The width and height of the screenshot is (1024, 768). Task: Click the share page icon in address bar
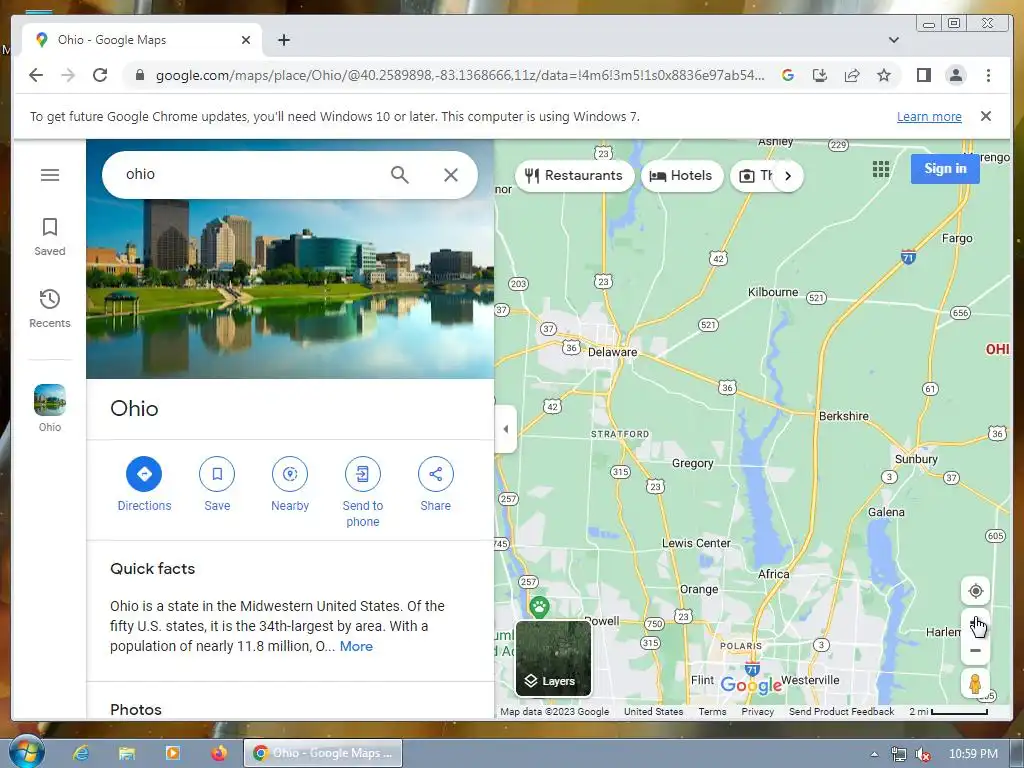[852, 75]
